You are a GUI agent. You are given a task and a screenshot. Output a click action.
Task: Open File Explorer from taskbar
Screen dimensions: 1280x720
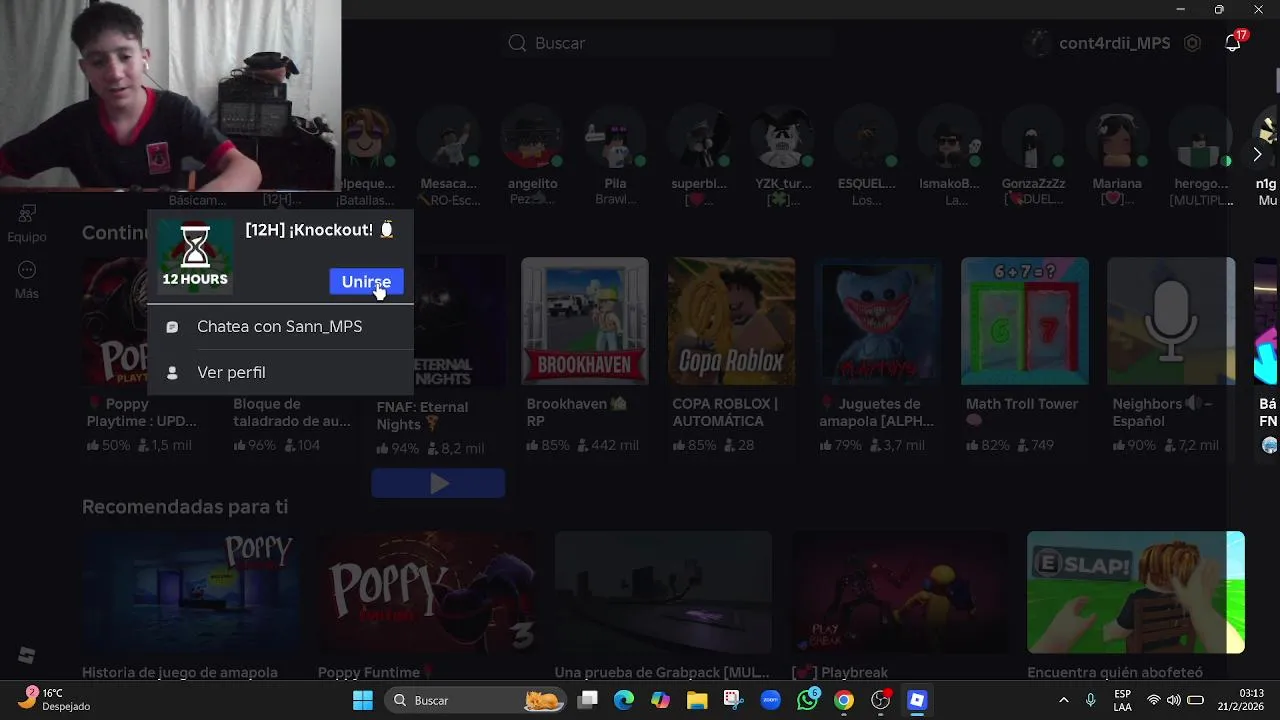(x=697, y=700)
